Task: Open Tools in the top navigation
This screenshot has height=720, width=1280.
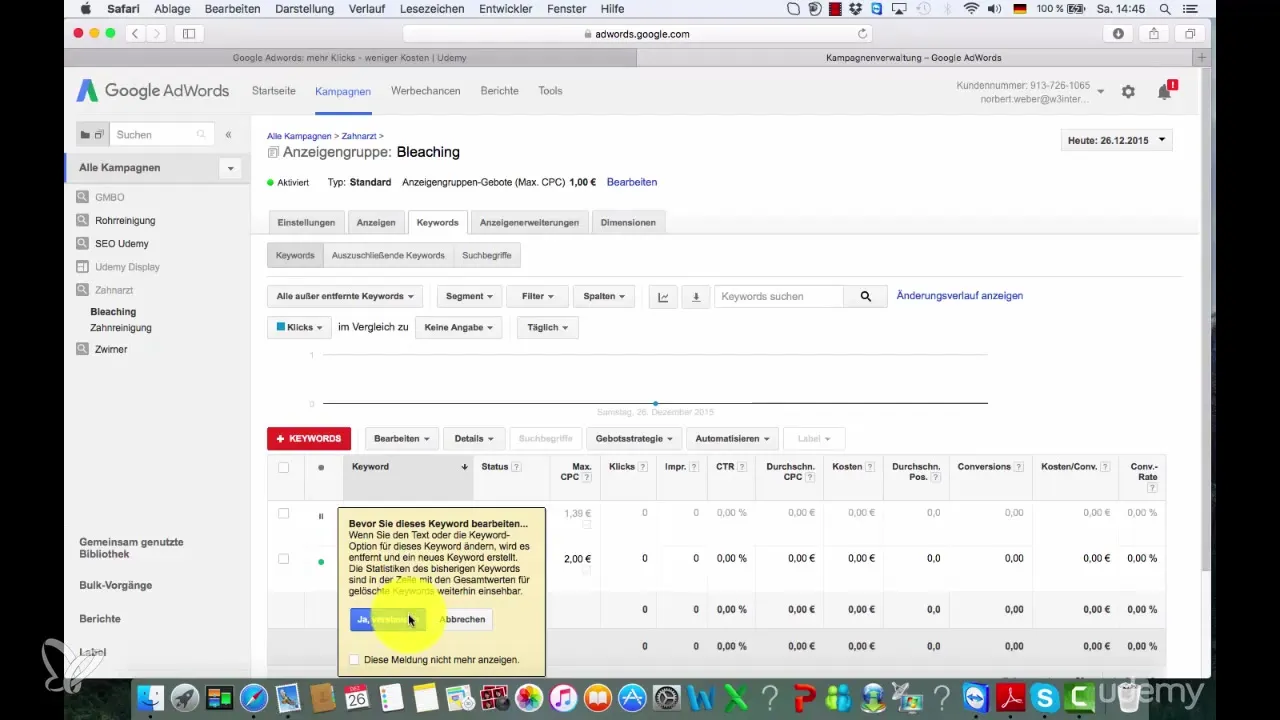Action: (550, 90)
